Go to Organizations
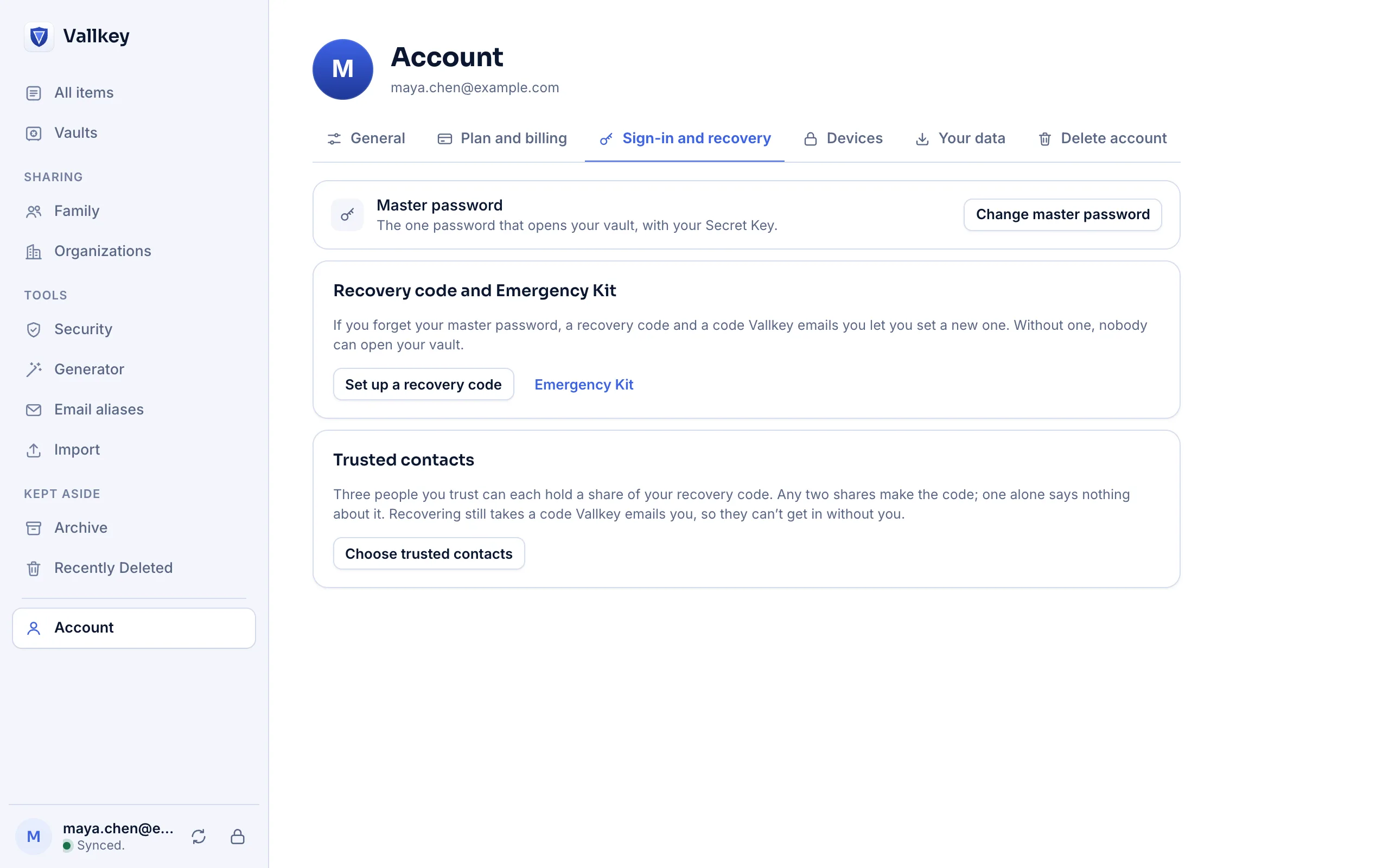 (x=133, y=251)
